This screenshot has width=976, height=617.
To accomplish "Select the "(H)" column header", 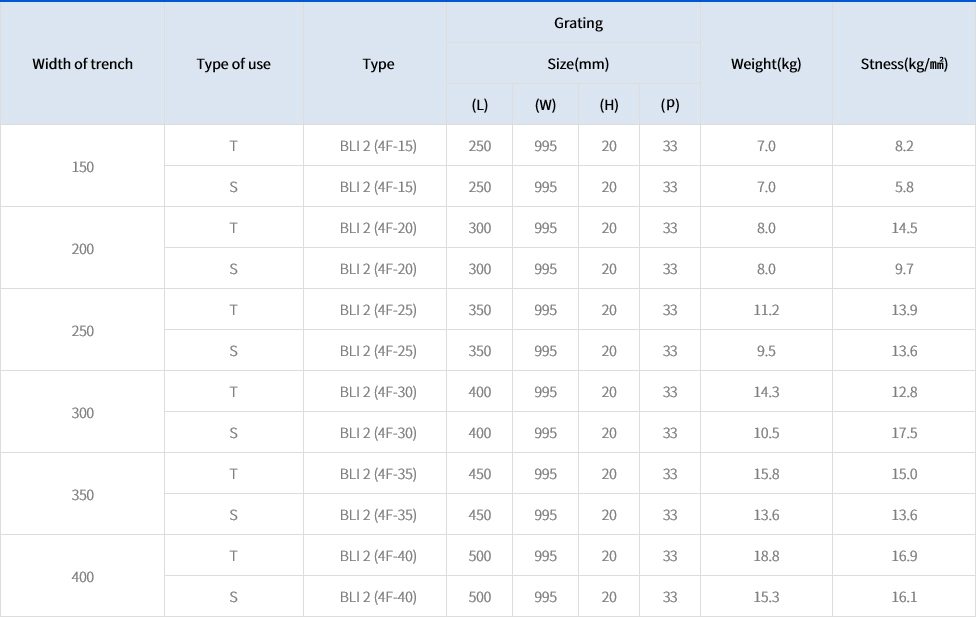I will coord(609,105).
